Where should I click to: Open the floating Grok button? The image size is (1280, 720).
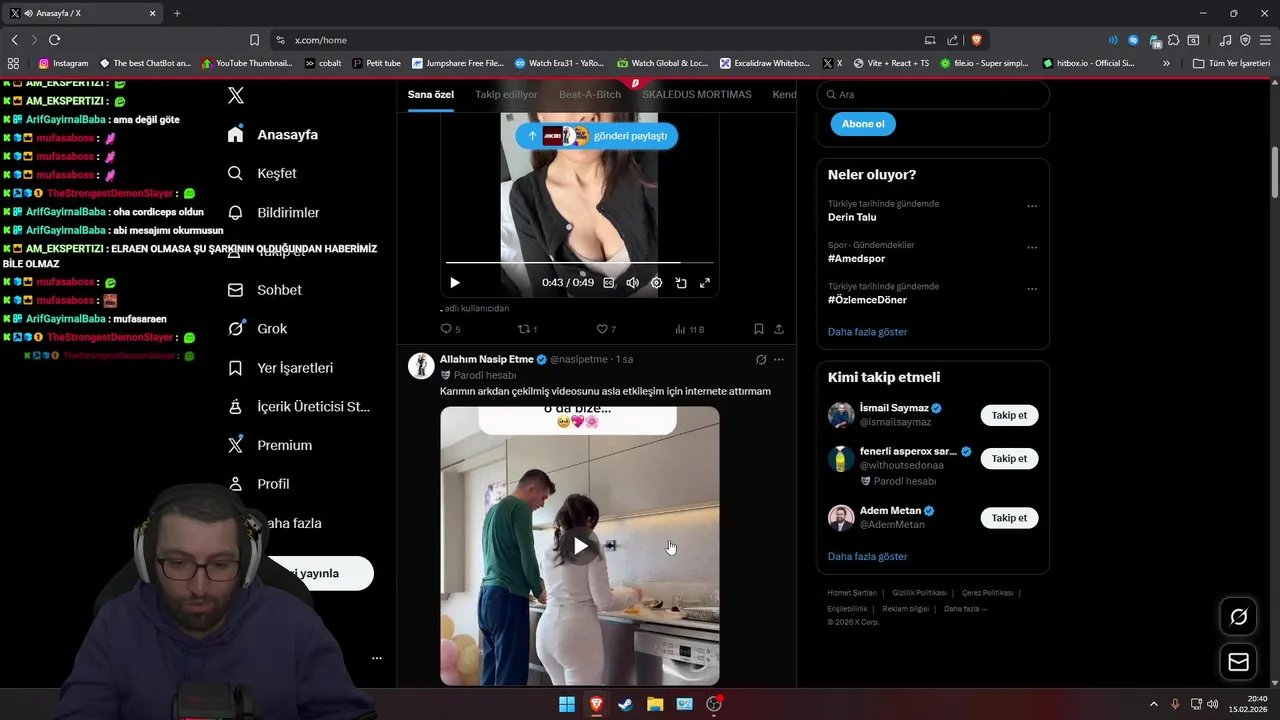(x=1238, y=617)
